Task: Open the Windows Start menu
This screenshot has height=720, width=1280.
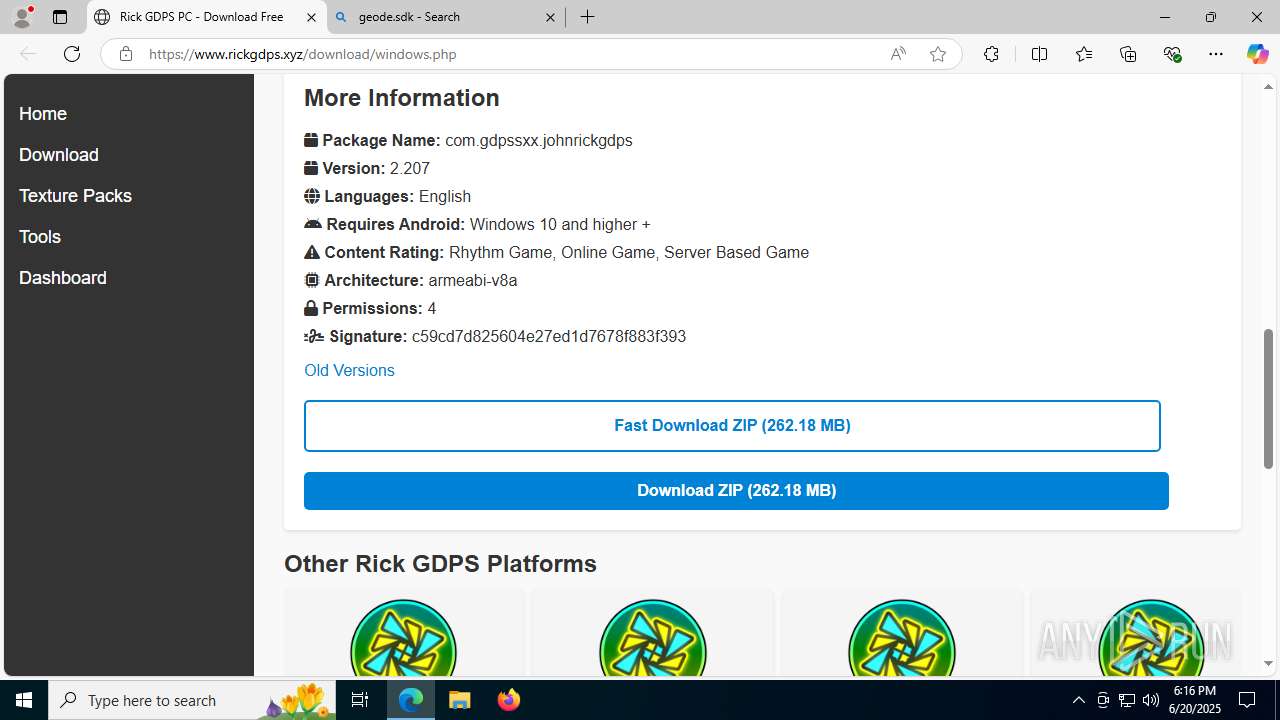Action: [24, 700]
